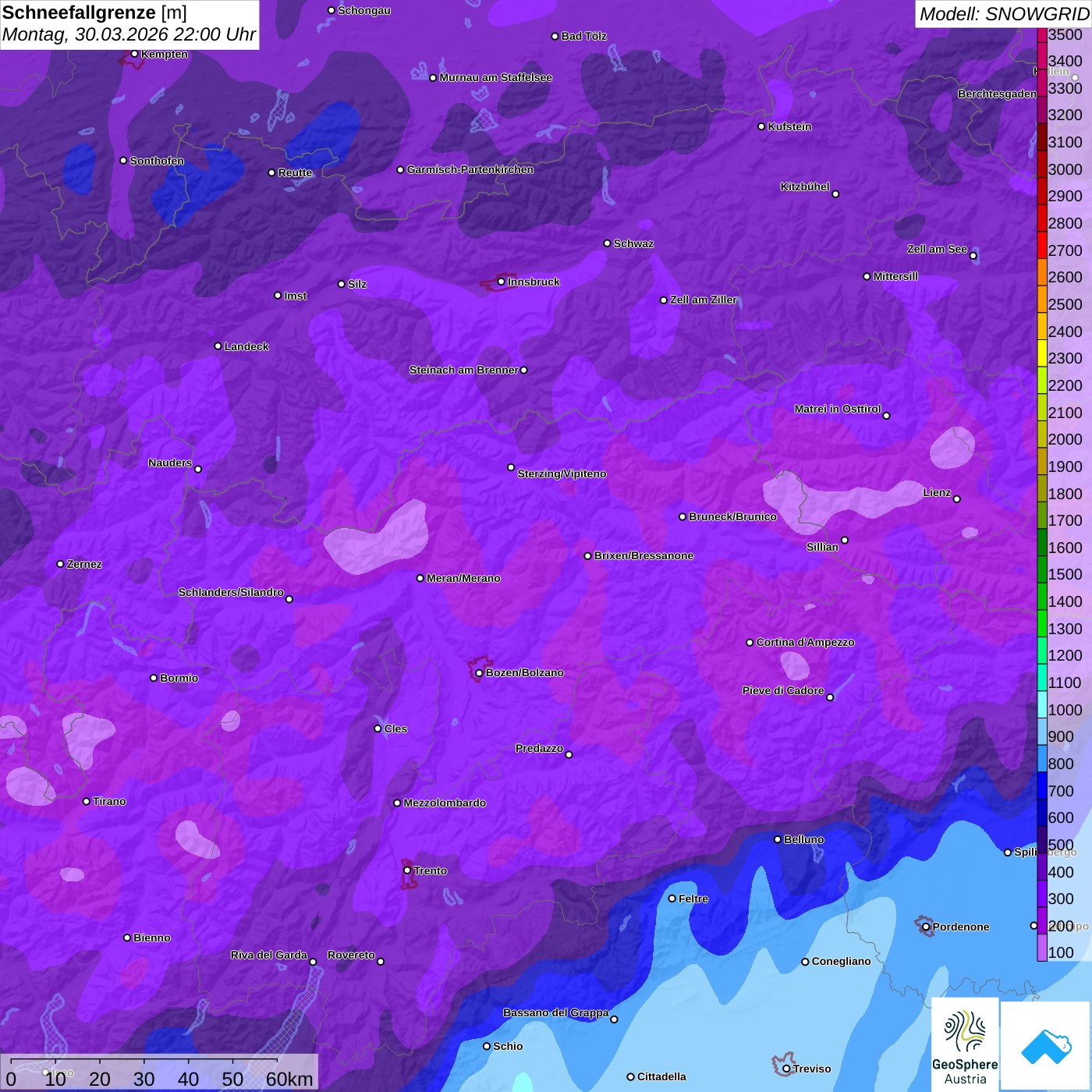This screenshot has width=1092, height=1092.
Task: Click the Cles marker dot
Action: (378, 729)
